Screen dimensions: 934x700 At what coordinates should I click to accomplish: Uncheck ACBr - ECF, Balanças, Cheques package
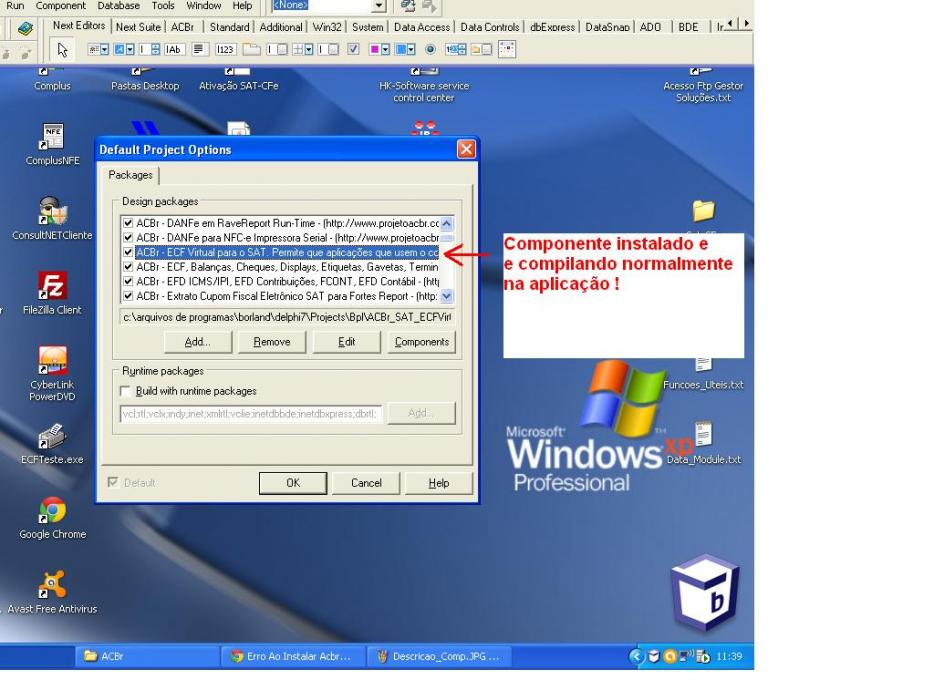[127, 267]
